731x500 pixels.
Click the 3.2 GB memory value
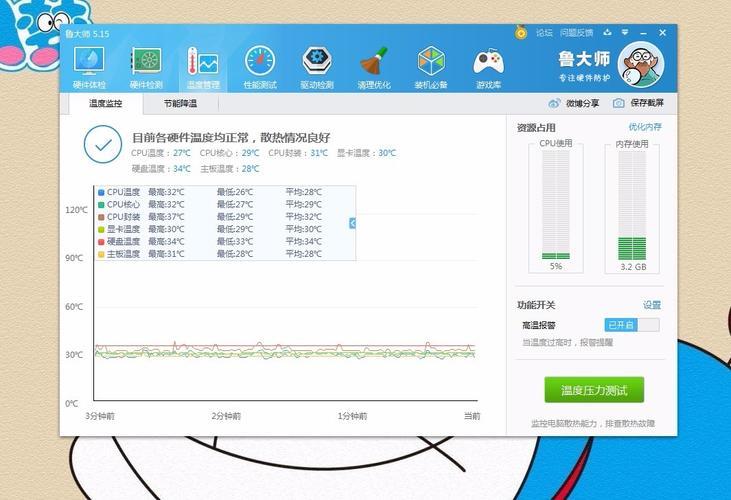(x=633, y=267)
